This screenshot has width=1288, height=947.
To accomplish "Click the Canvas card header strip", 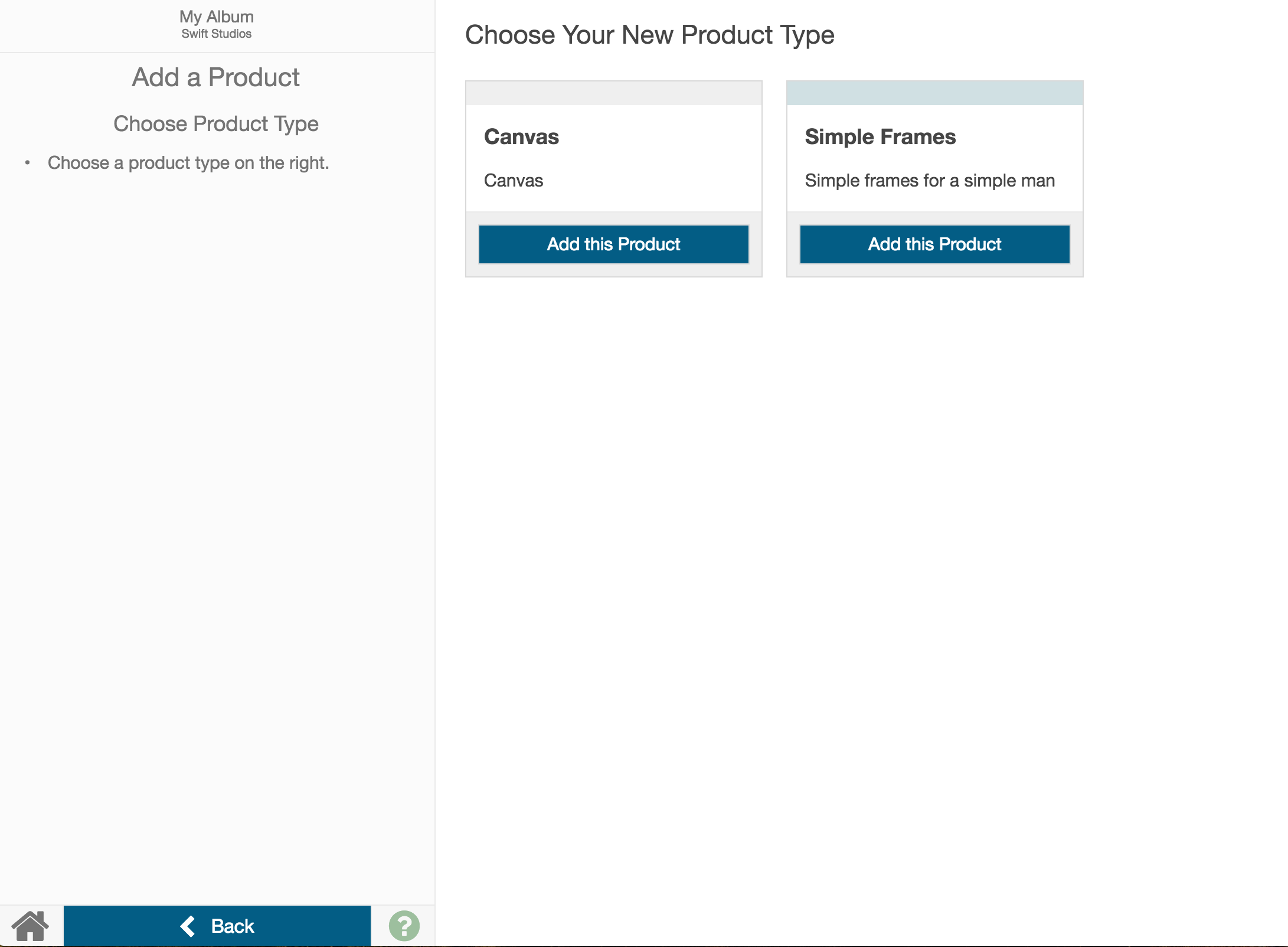I will [614, 93].
